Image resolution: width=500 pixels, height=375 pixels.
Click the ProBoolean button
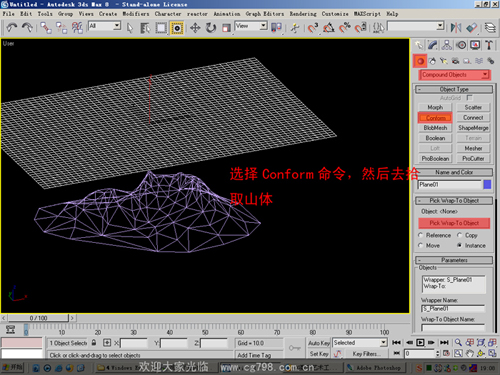[x=435, y=159]
